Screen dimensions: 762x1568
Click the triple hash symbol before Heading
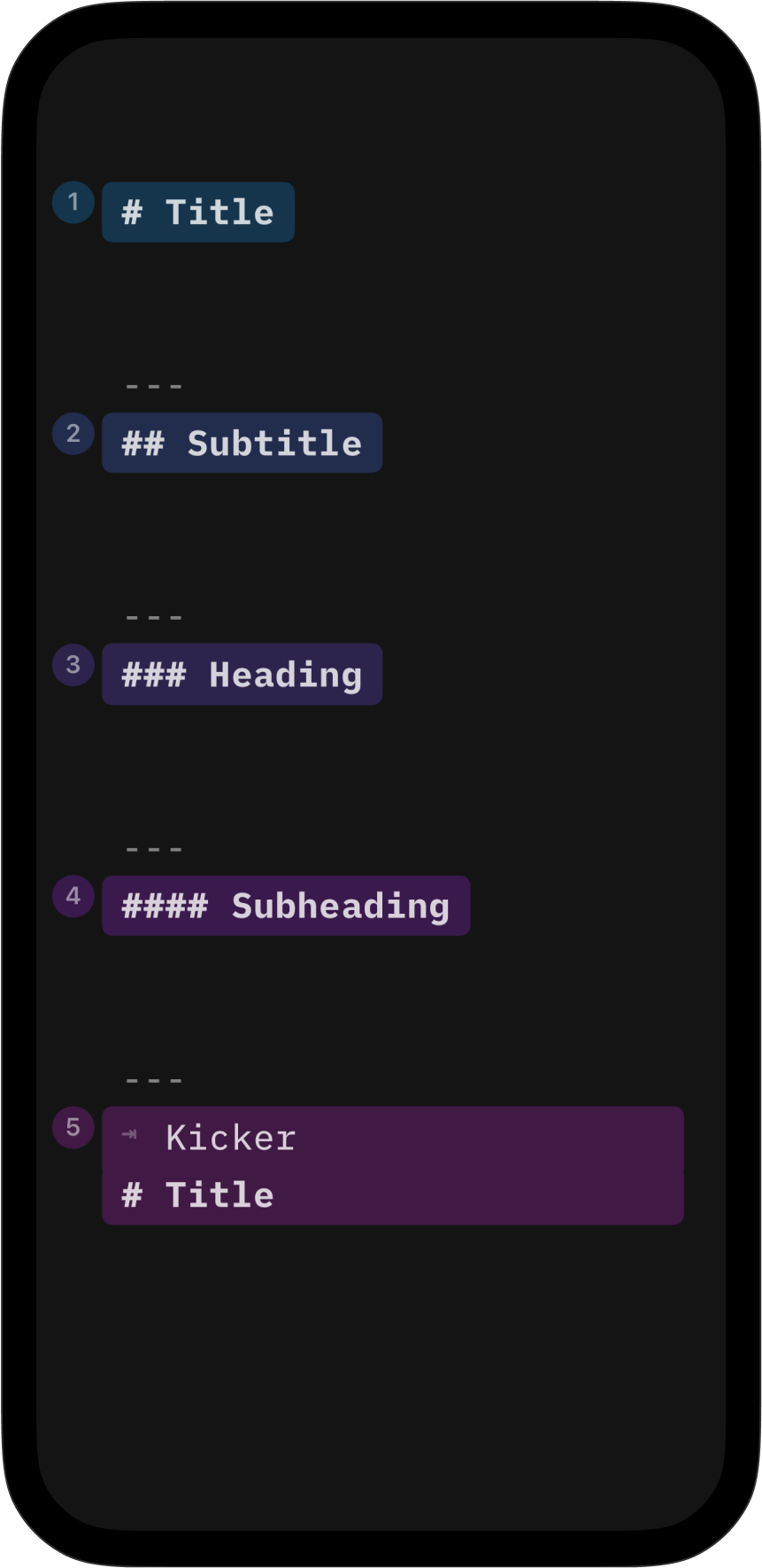click(x=154, y=676)
